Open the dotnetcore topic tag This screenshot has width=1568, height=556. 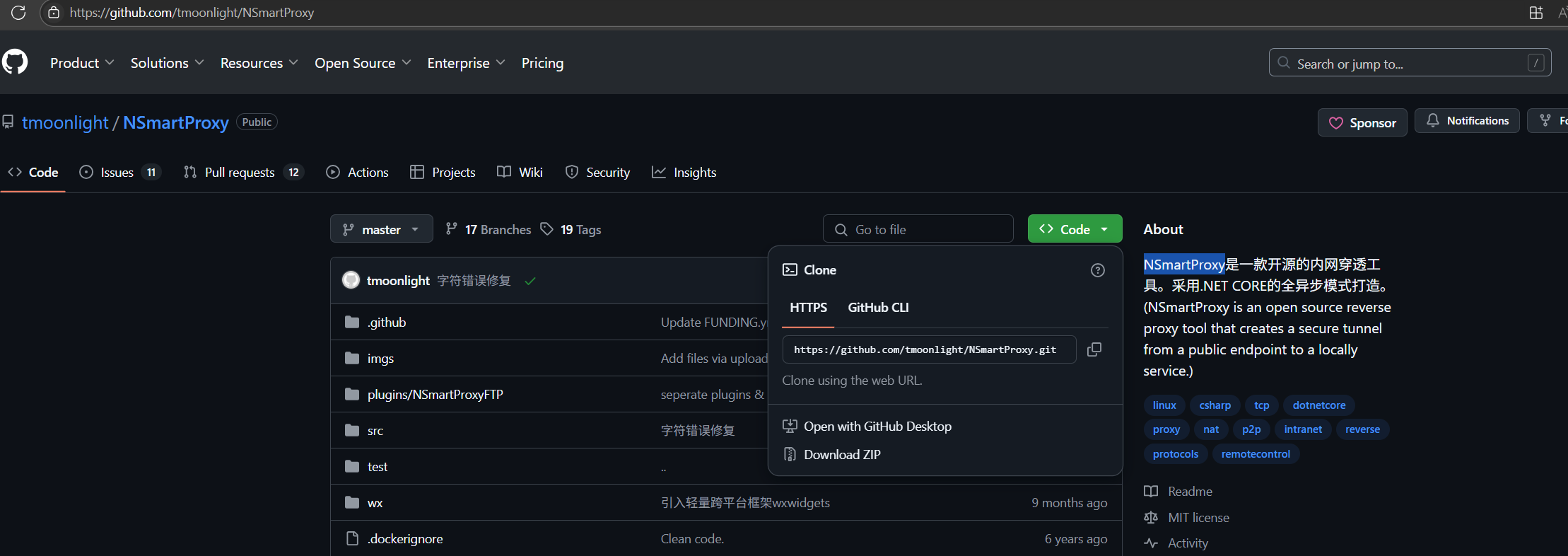click(1319, 405)
